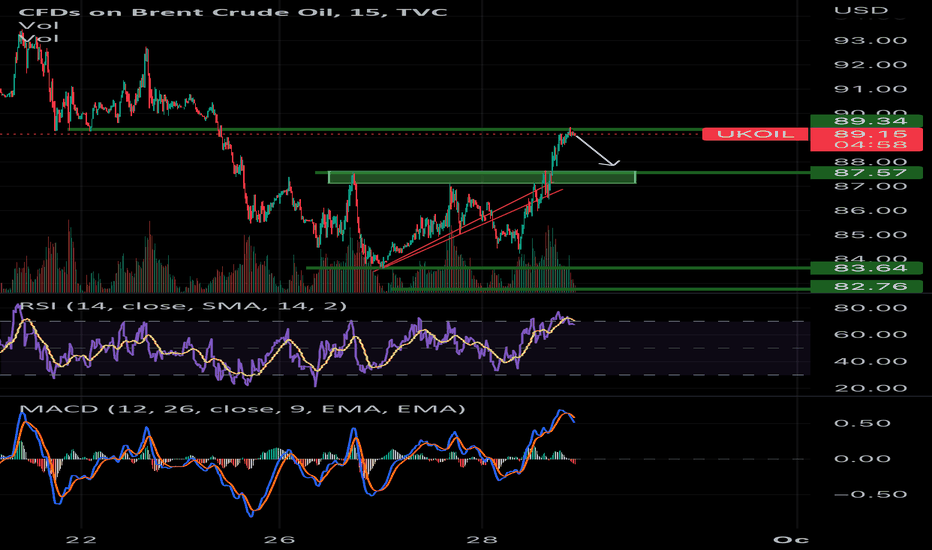Click the 85.00 price axis value

click(871, 234)
